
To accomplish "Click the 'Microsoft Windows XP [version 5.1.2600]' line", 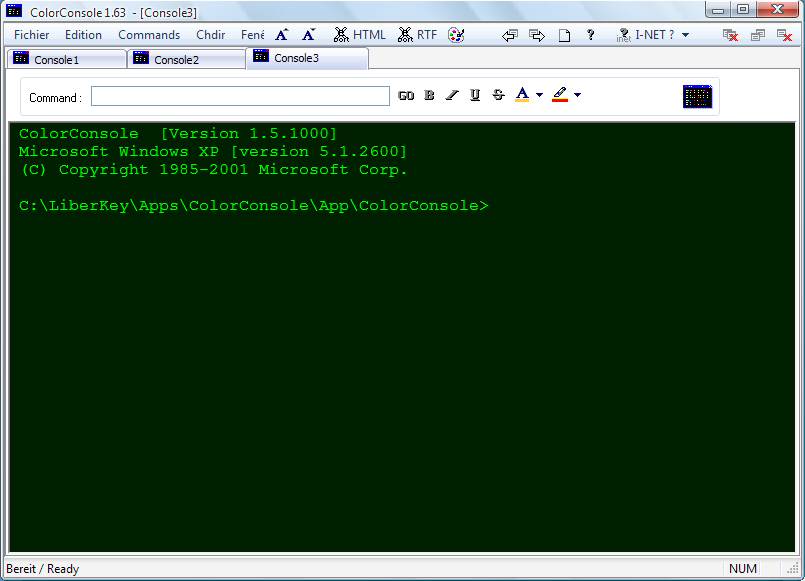I will click(x=213, y=152).
